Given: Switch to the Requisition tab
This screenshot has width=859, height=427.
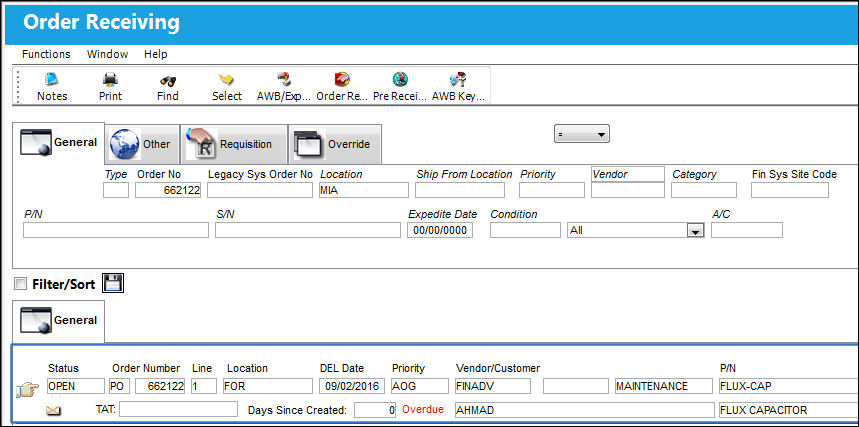Looking at the screenshot, I should tap(234, 144).
